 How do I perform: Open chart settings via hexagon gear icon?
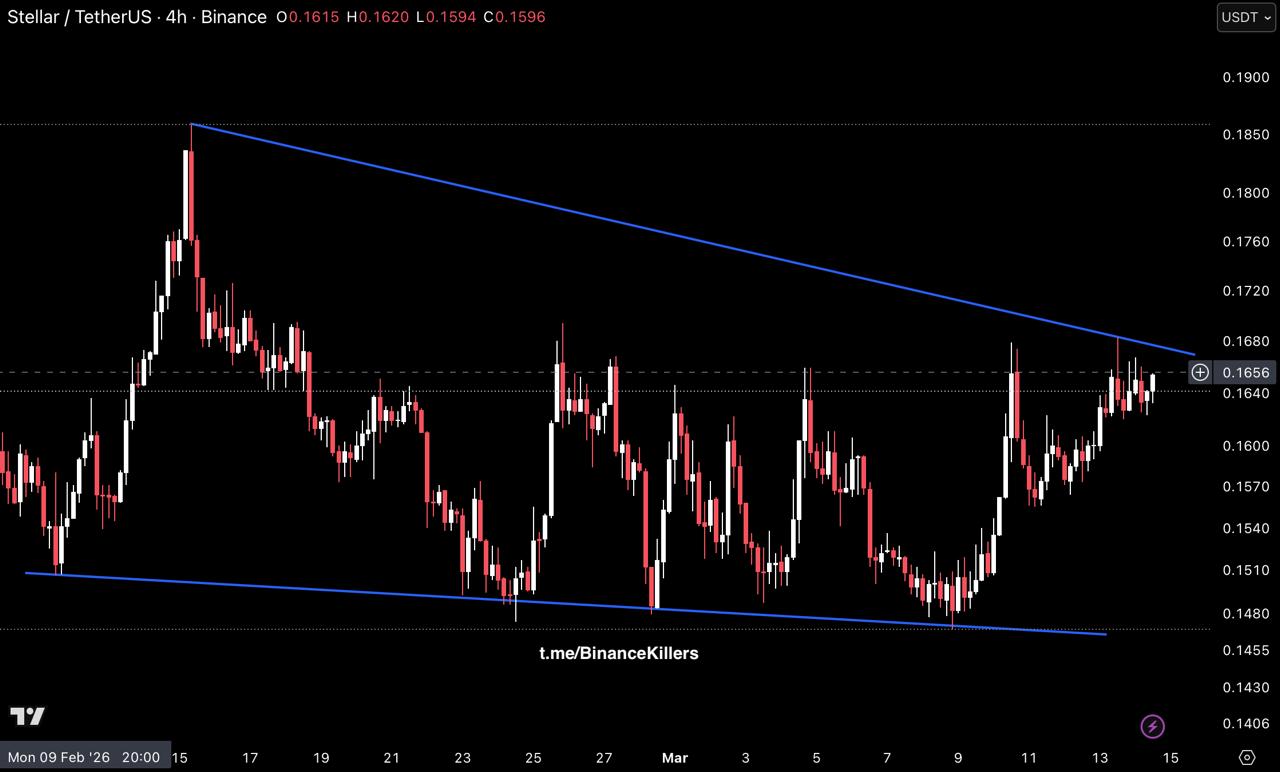click(1246, 757)
